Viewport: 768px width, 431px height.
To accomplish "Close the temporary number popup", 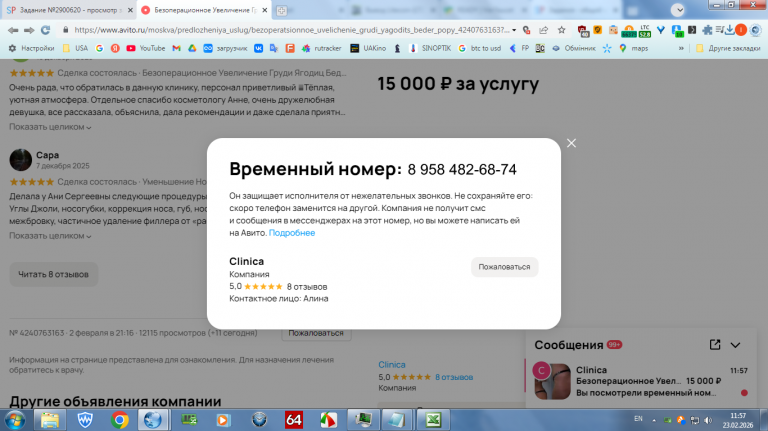I will pos(571,143).
